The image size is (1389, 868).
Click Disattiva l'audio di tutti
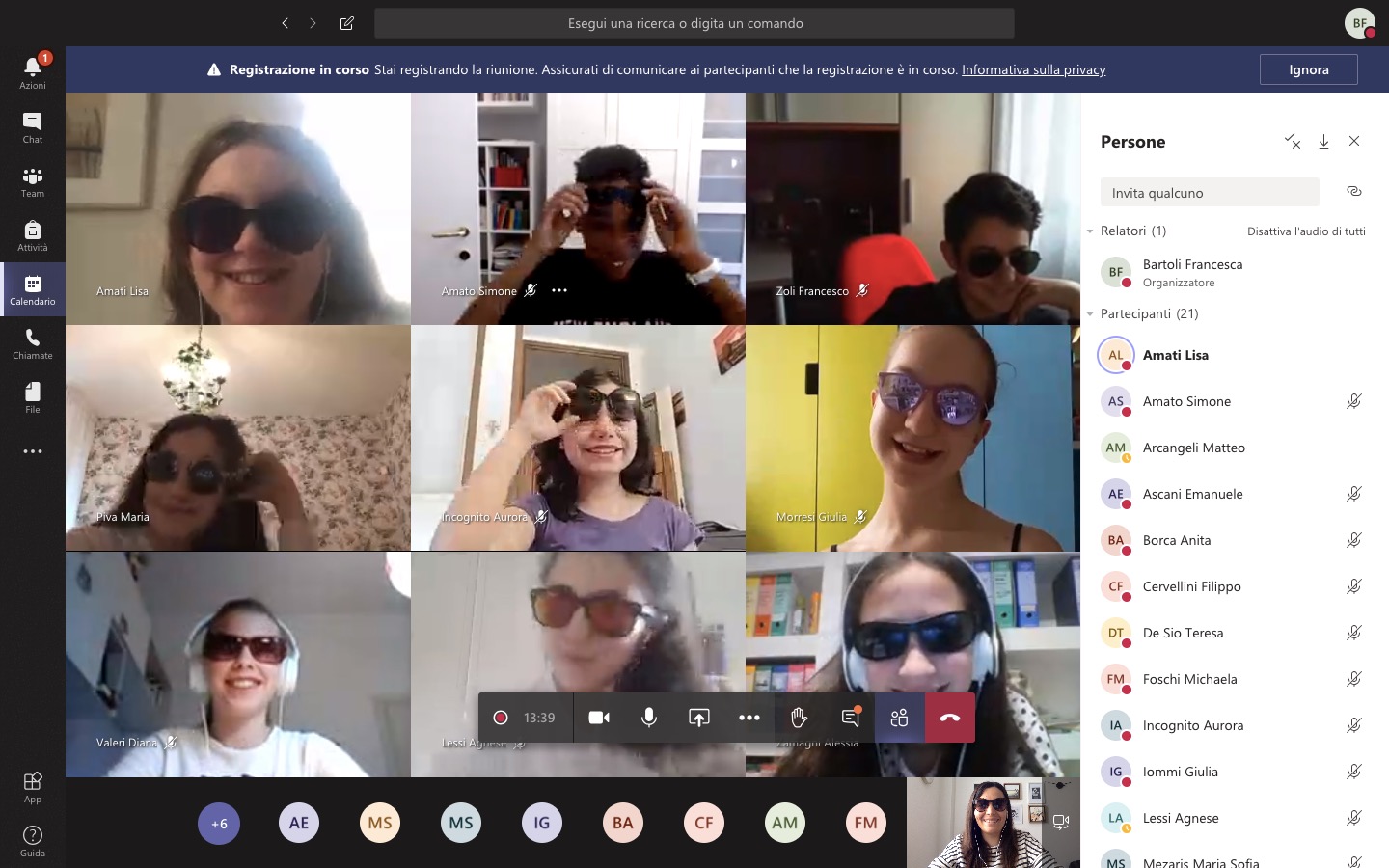1305,231
